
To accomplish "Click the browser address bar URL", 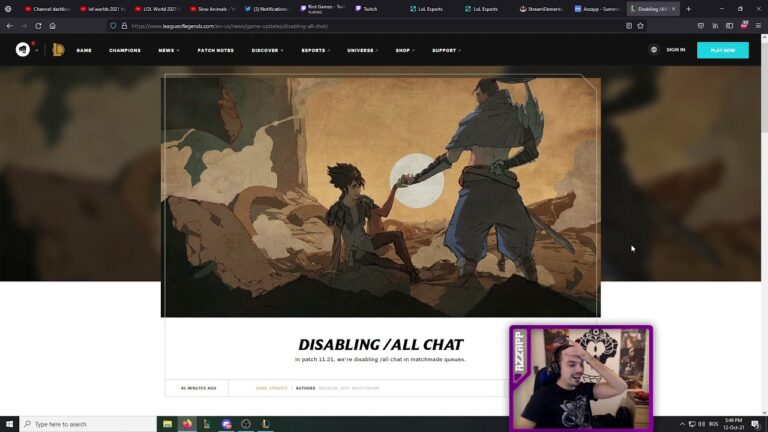I will point(230,26).
